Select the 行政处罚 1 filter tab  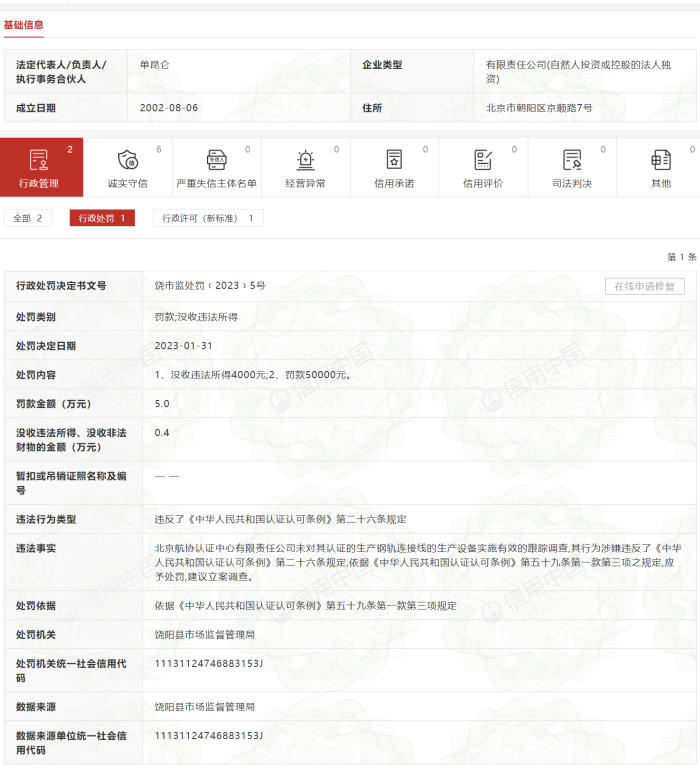point(102,218)
